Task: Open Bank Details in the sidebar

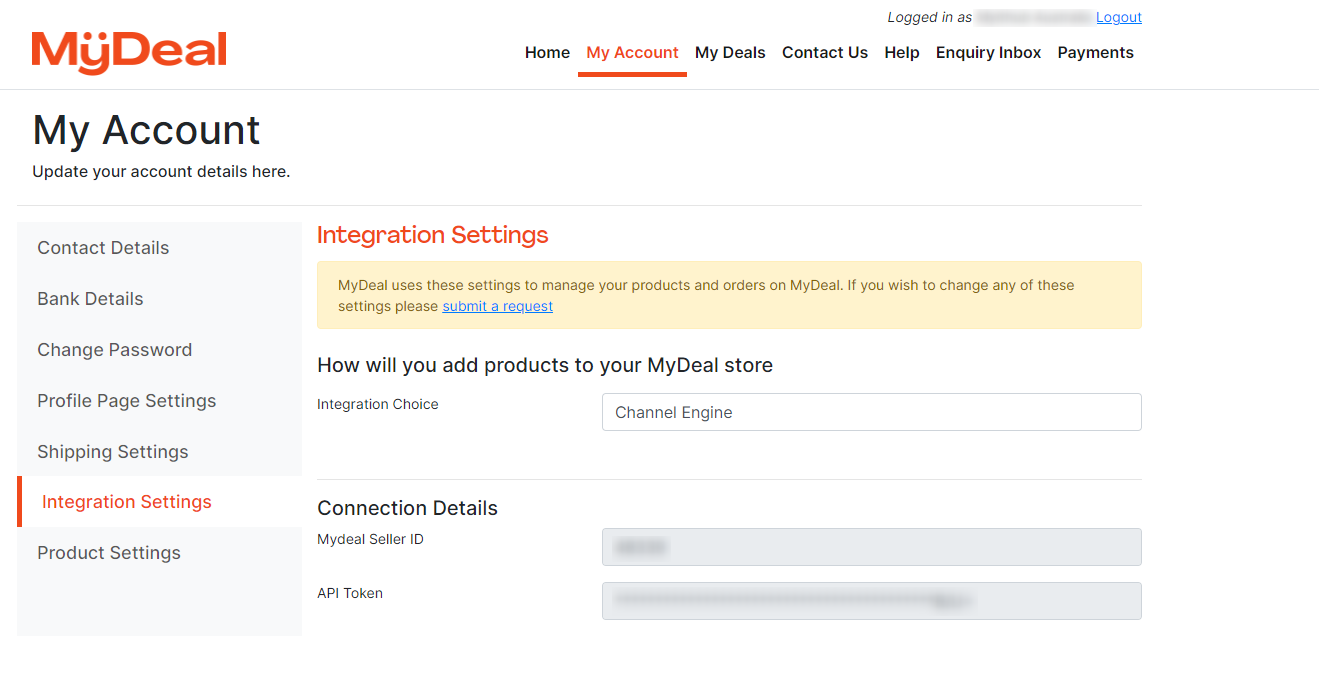Action: 159,299
